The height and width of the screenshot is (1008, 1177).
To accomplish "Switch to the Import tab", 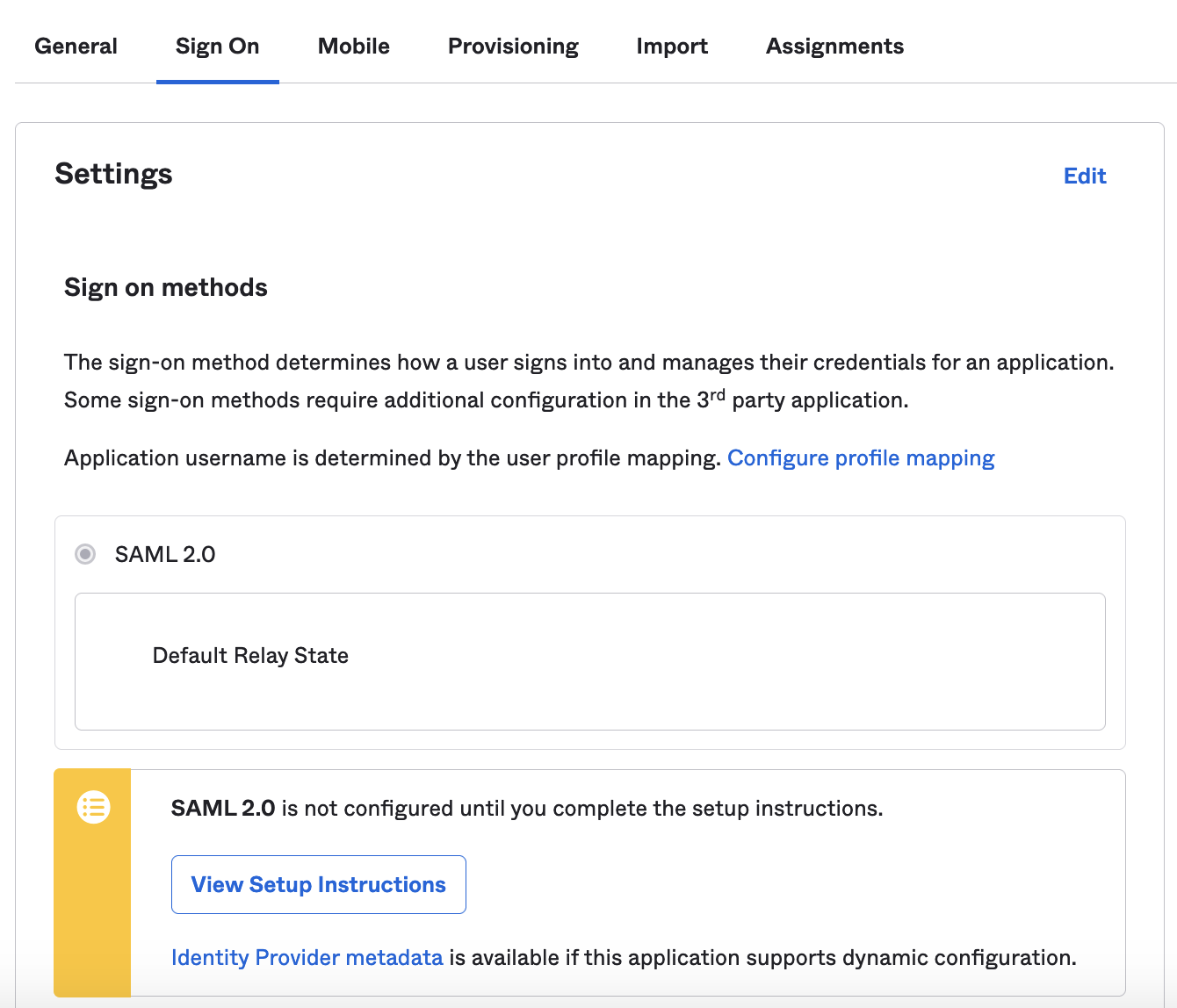I will click(x=672, y=47).
